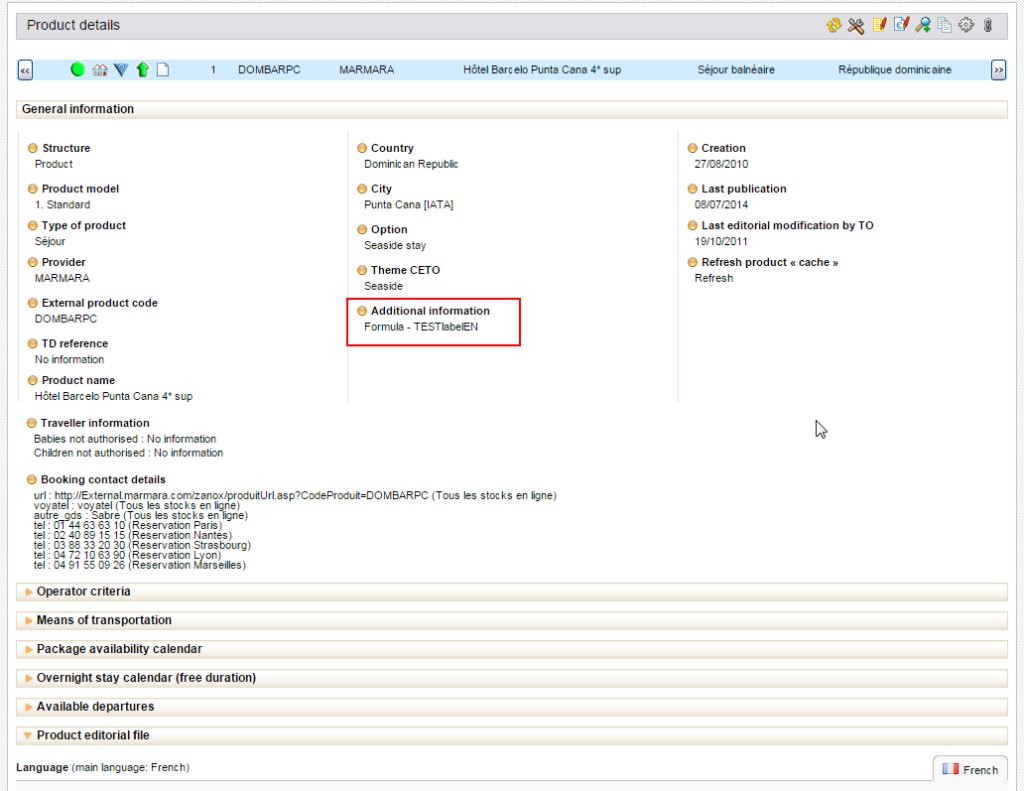Click the euro document edit icon
The image size is (1024, 791).
click(901, 25)
